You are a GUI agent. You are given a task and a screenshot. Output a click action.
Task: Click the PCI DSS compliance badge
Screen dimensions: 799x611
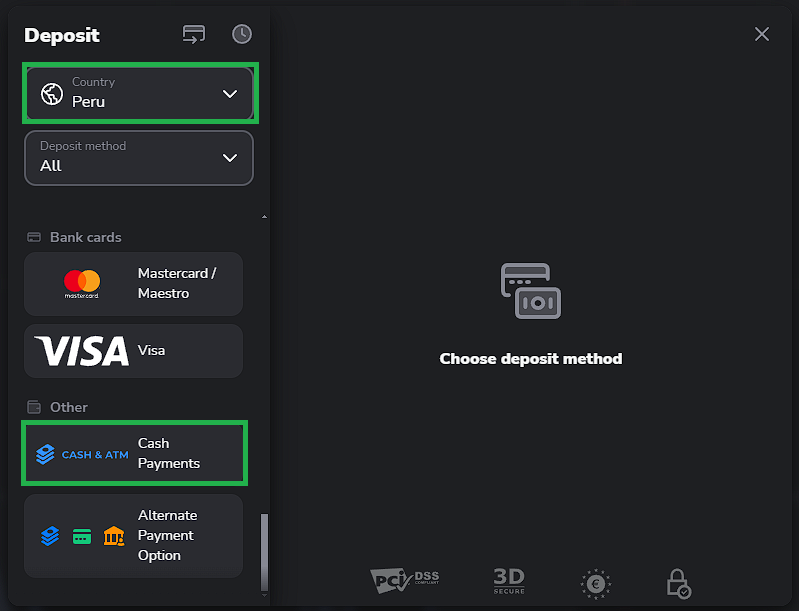tap(404, 580)
